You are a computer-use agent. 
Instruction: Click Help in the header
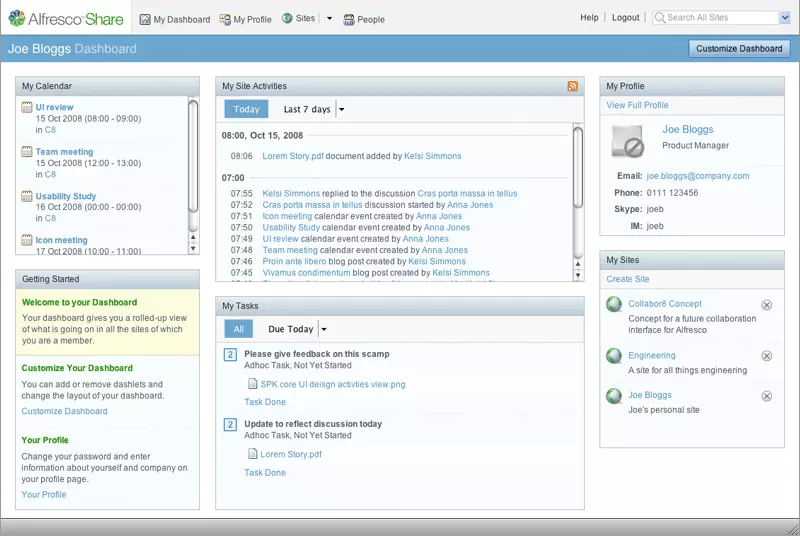click(589, 17)
